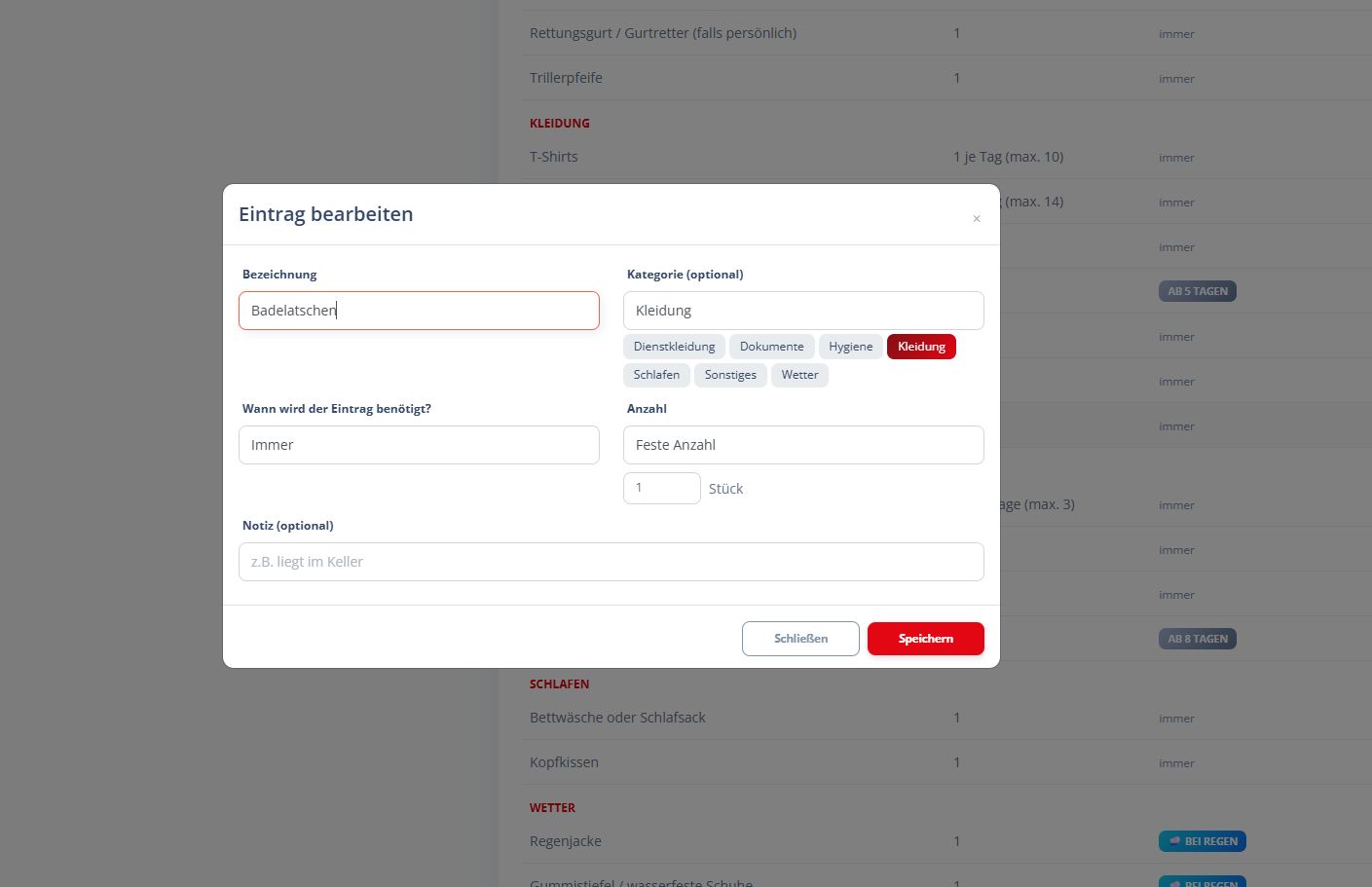Click the Stück quantity number field
Image resolution: width=1372 pixels, height=887 pixels.
click(662, 488)
